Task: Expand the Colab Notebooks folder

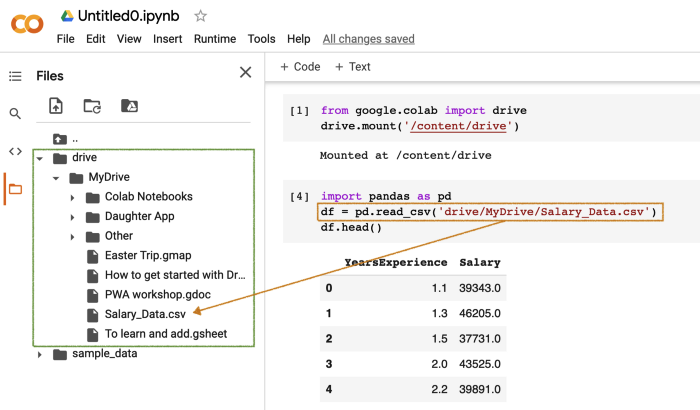Action: coord(72,197)
